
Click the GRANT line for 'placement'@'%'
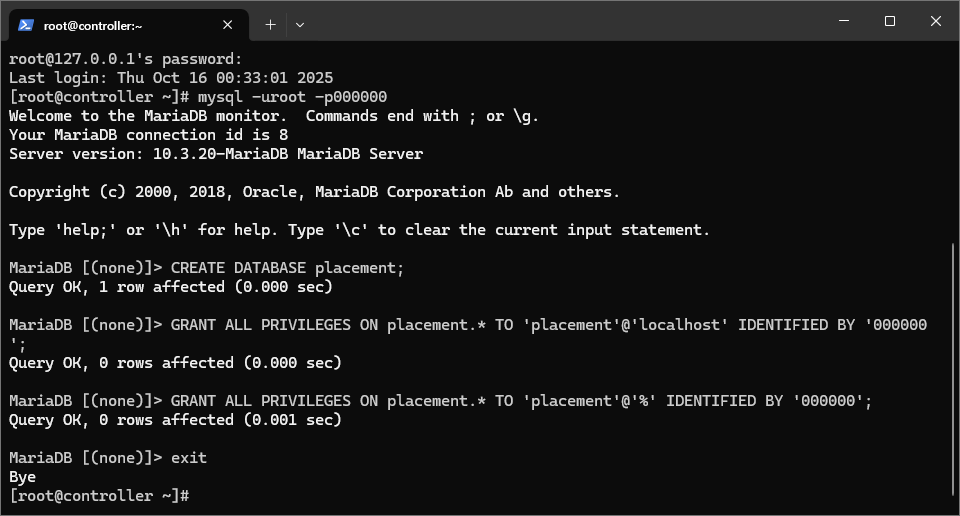click(x=440, y=401)
